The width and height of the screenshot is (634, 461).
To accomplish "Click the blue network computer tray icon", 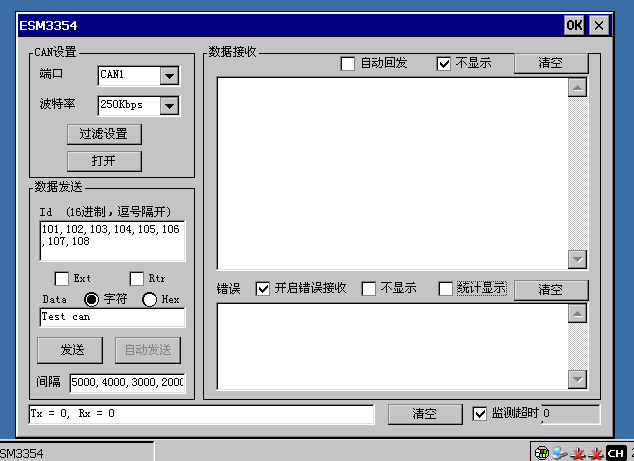I will coord(560,453).
